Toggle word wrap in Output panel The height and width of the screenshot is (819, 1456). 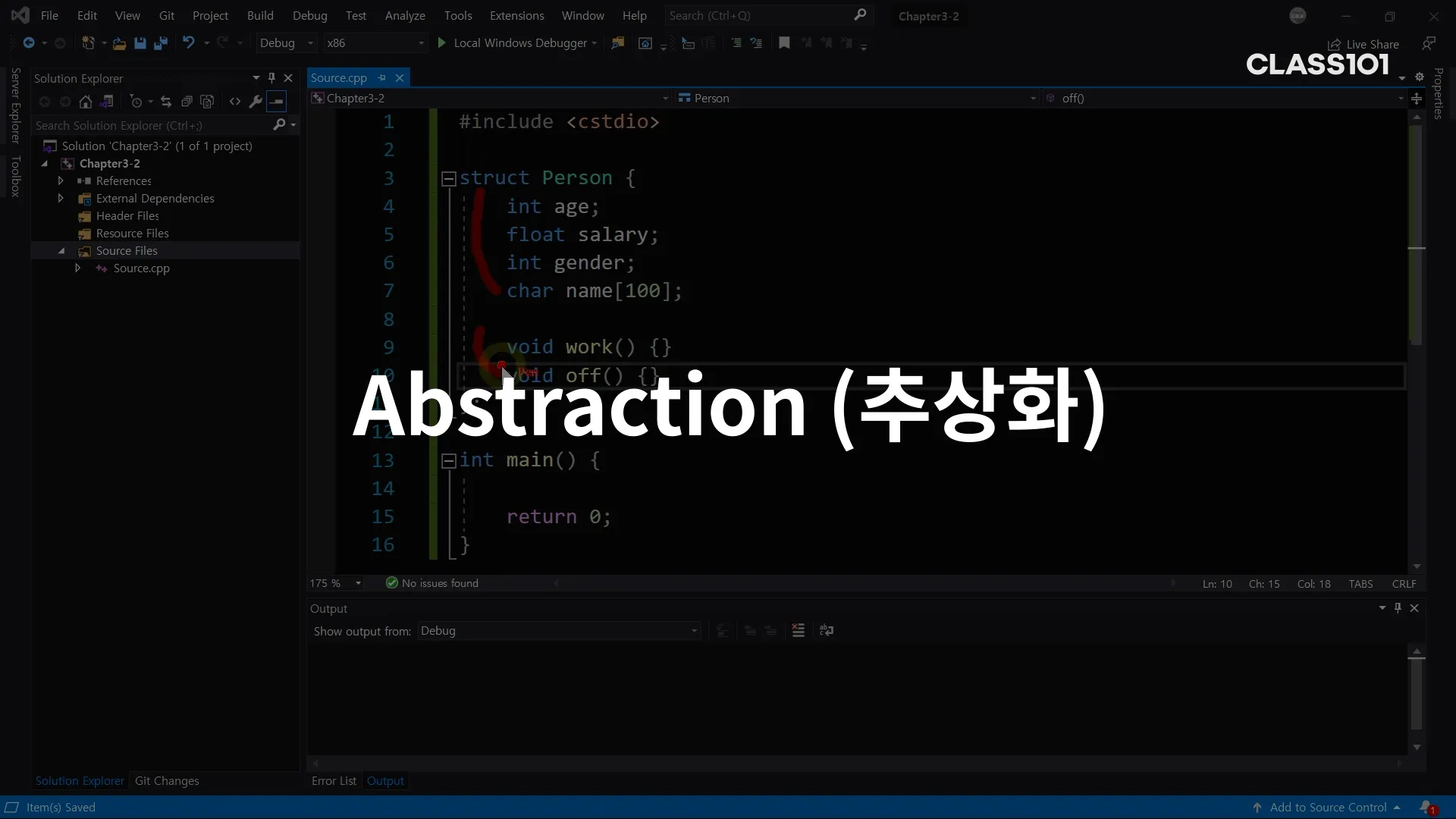click(827, 631)
